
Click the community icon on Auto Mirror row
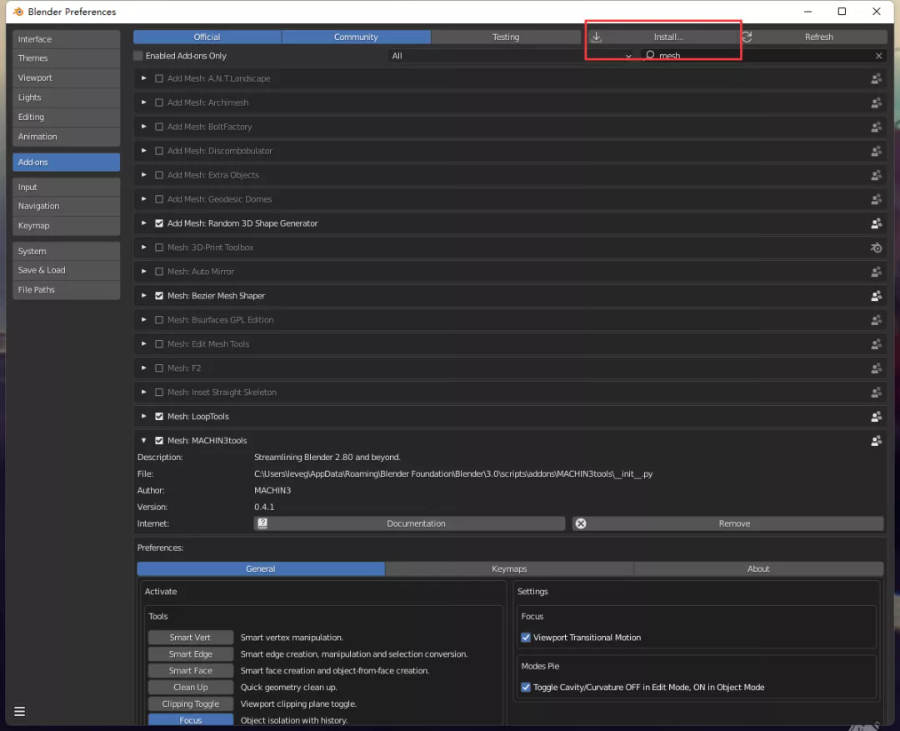876,272
